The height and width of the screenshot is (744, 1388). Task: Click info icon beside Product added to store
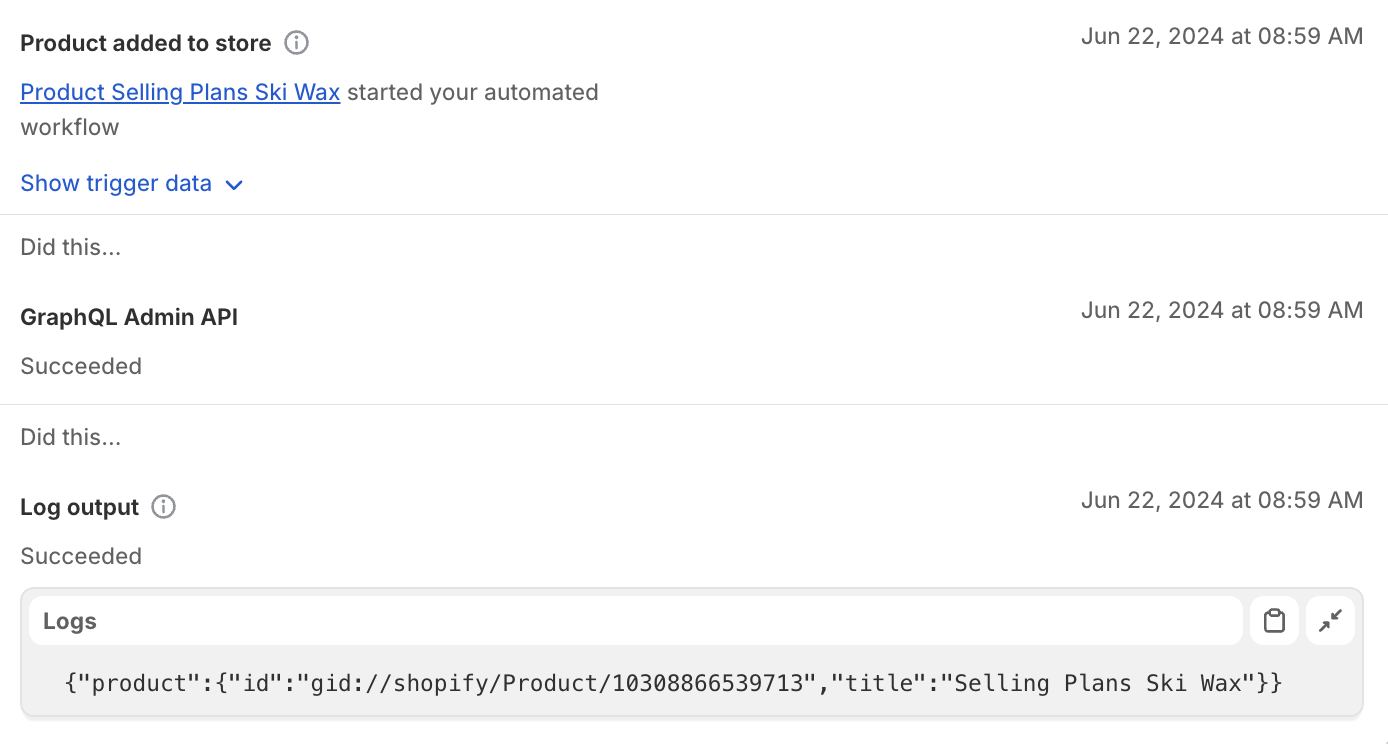[x=297, y=43]
